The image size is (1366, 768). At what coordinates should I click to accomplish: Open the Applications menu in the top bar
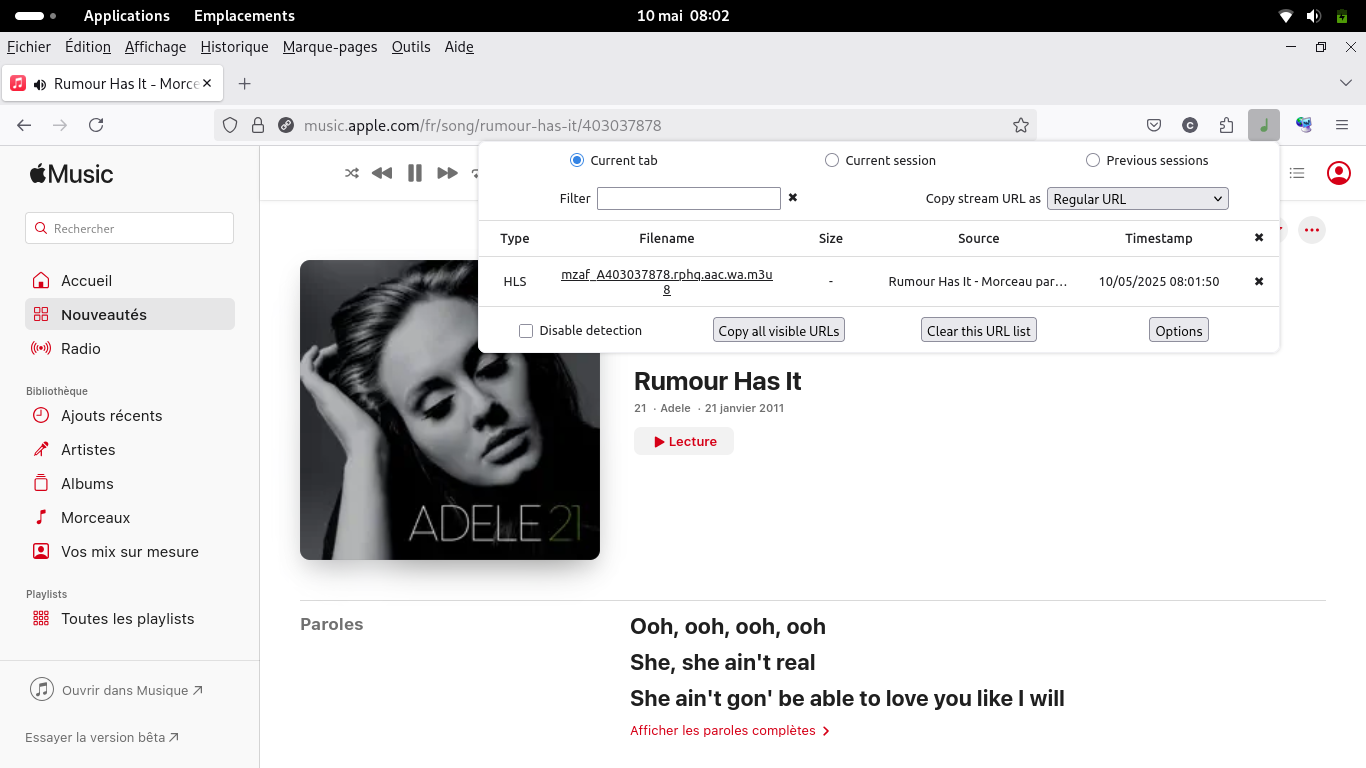[127, 16]
